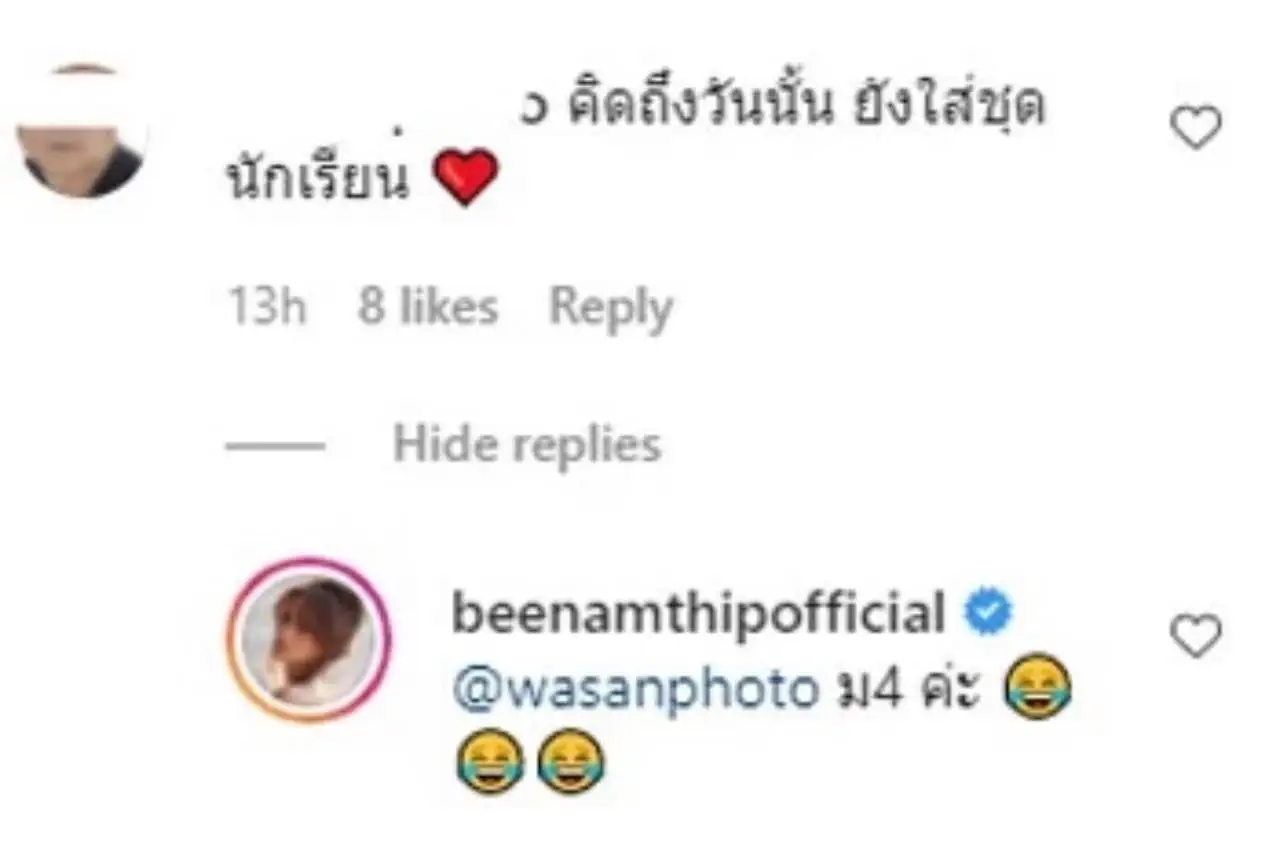This screenshot has height=850, width=1280.
Task: Open beenamthipofficial's story ring avatar
Action: coord(309,639)
